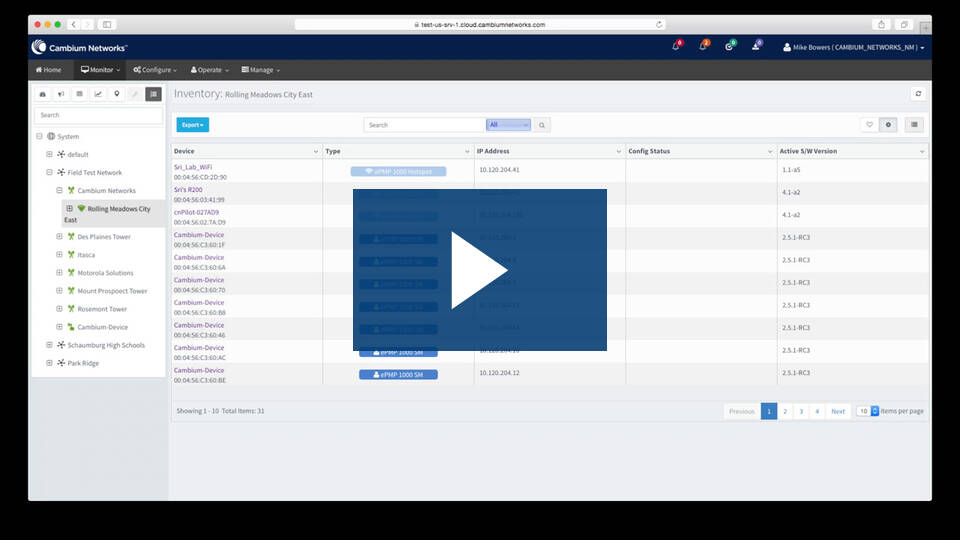Toggle the browser sidebar icon

tap(107, 24)
